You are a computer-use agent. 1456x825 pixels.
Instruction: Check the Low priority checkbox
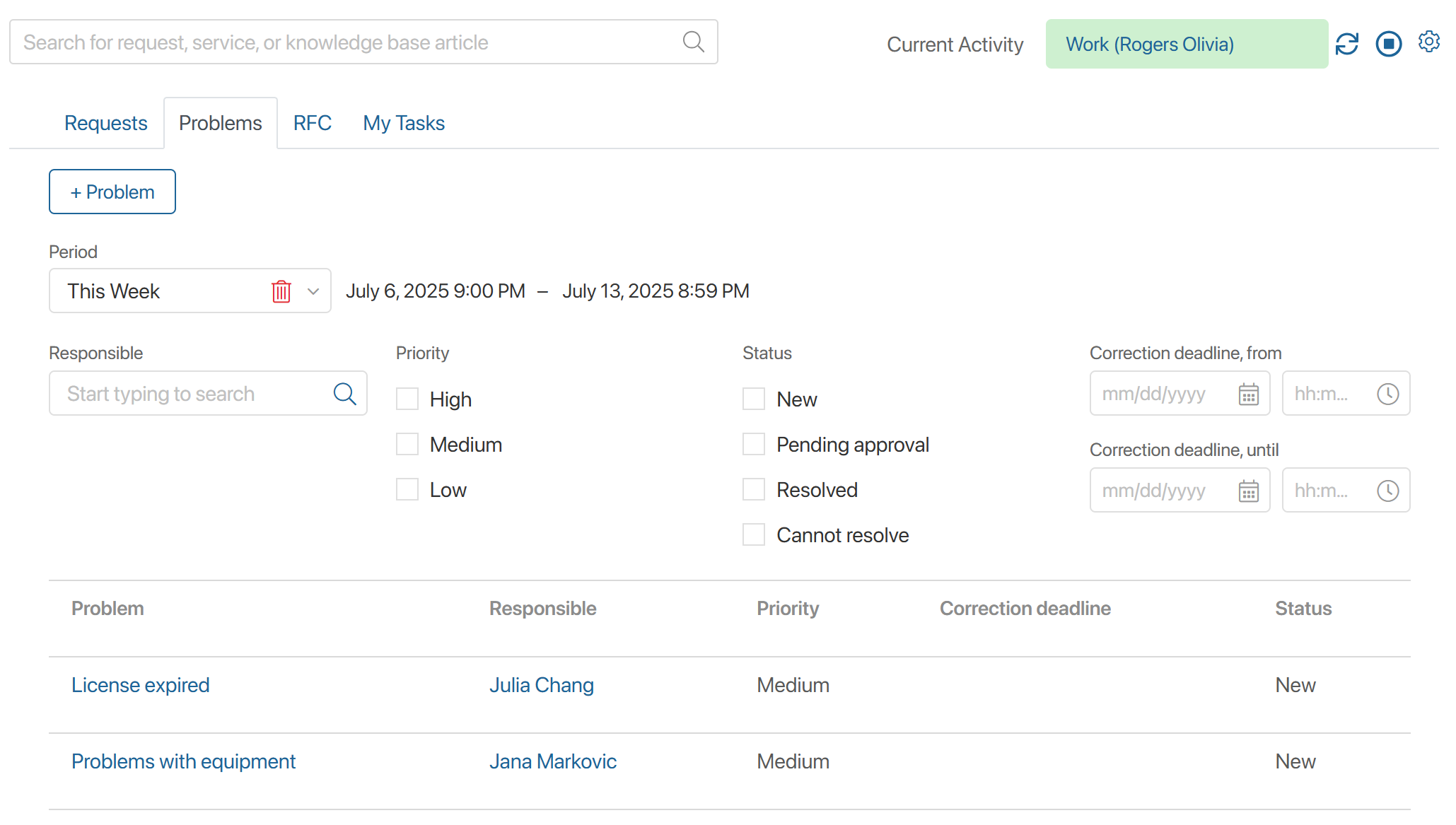tap(407, 489)
